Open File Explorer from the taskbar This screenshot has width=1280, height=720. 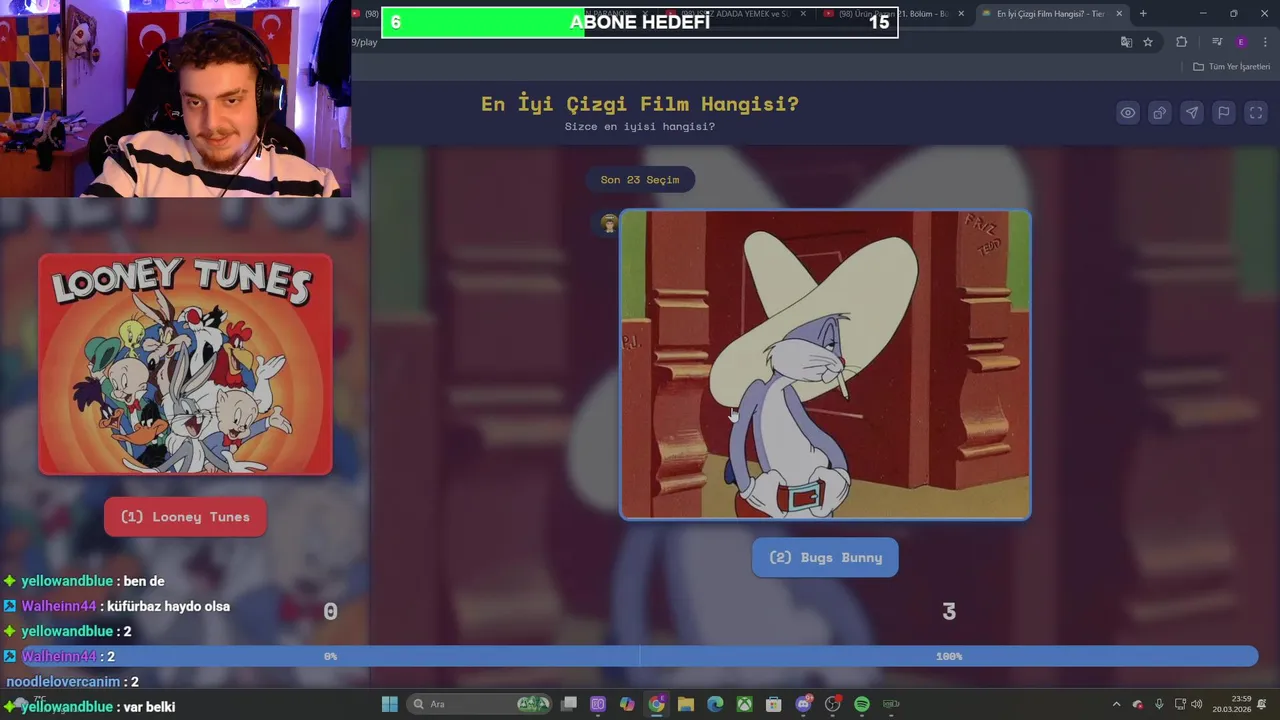(686, 704)
